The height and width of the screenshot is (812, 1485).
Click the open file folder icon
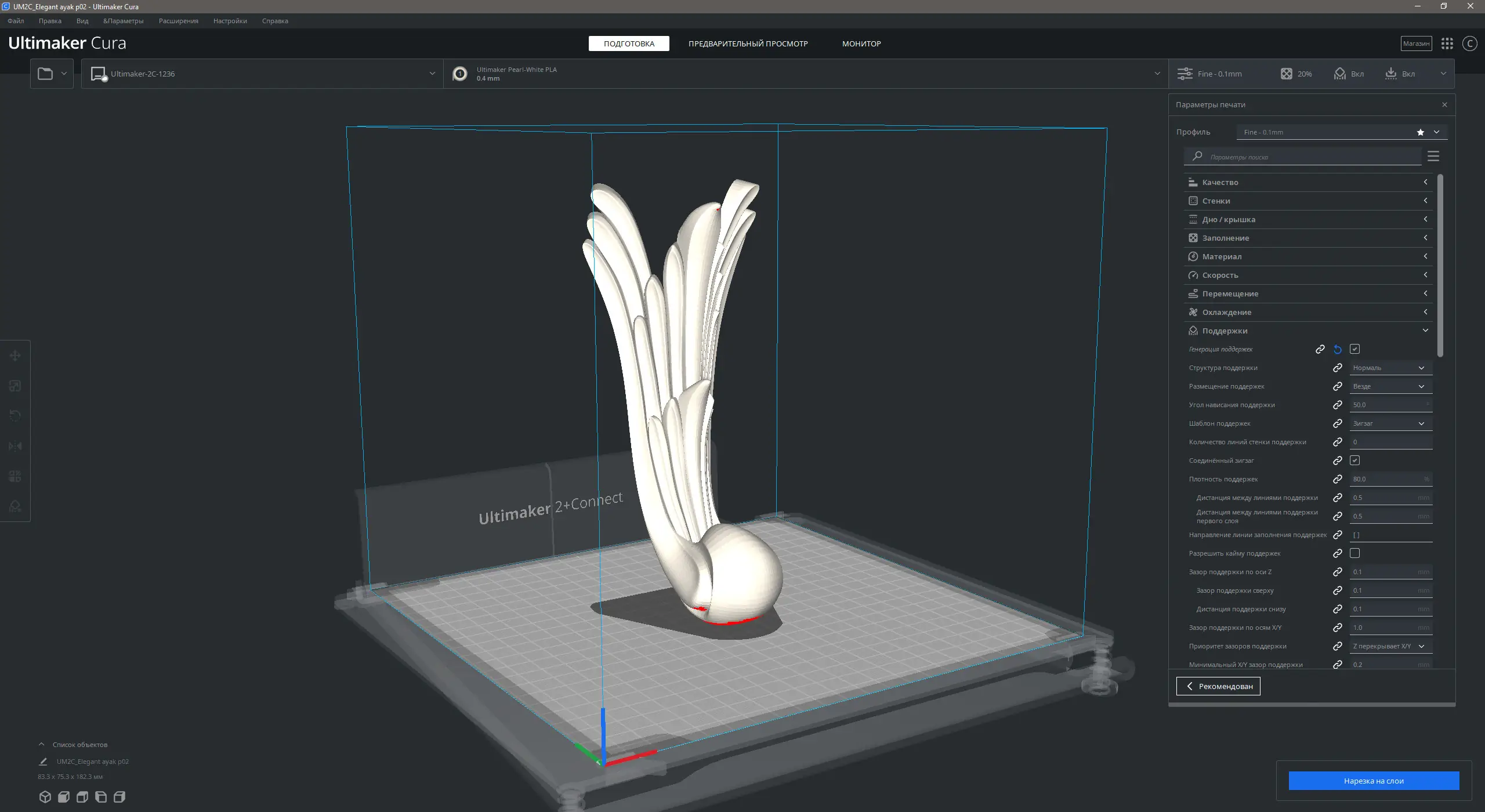(45, 74)
